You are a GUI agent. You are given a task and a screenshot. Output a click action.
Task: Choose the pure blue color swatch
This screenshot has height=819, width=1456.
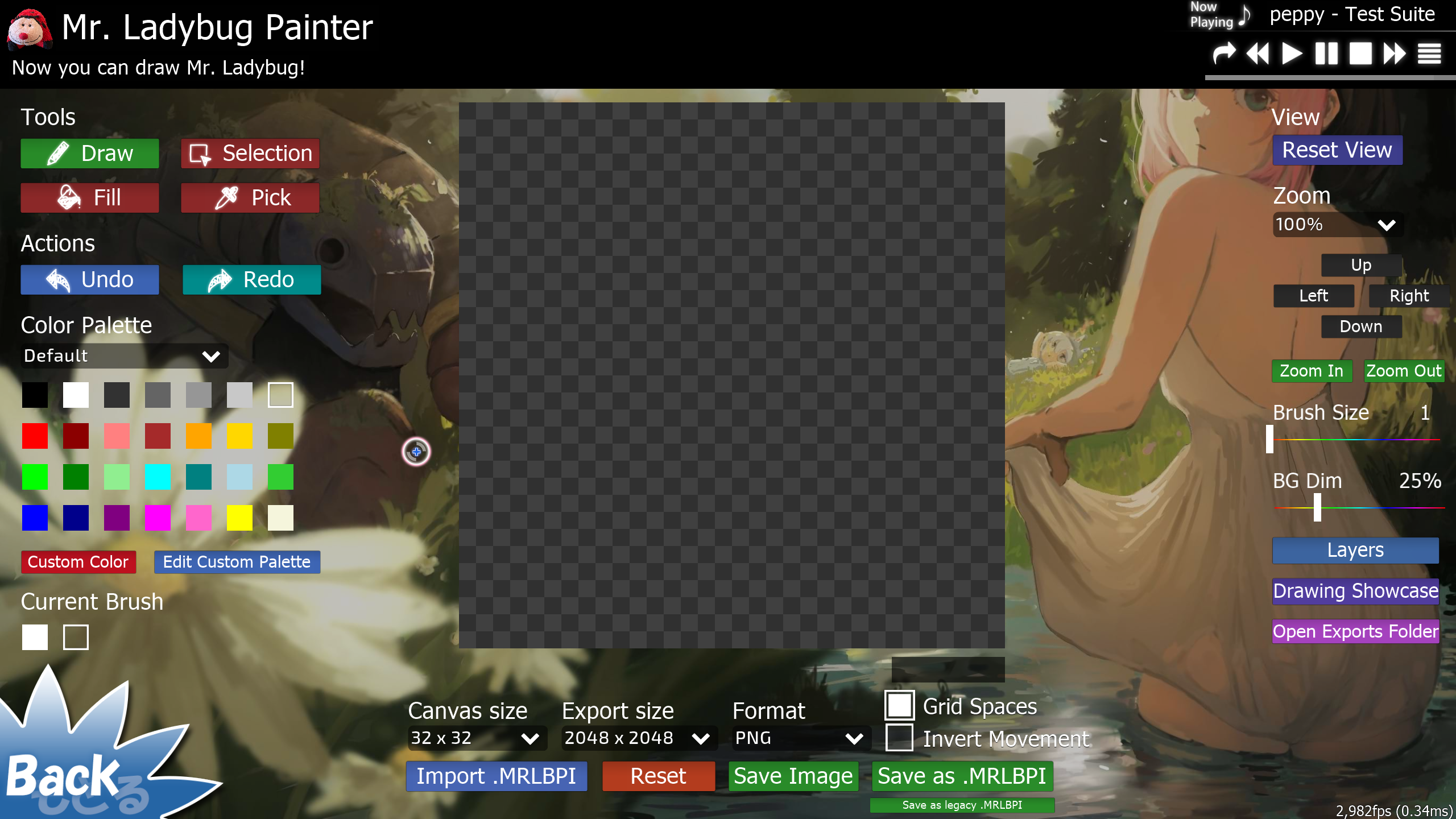[35, 518]
